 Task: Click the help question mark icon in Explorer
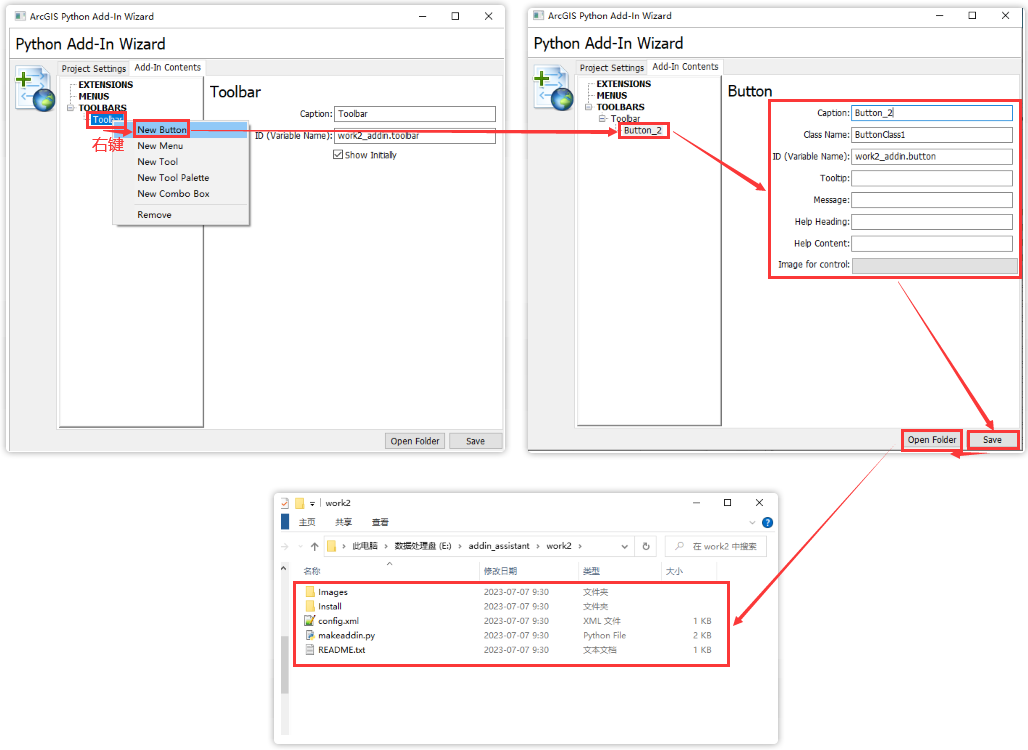(767, 523)
